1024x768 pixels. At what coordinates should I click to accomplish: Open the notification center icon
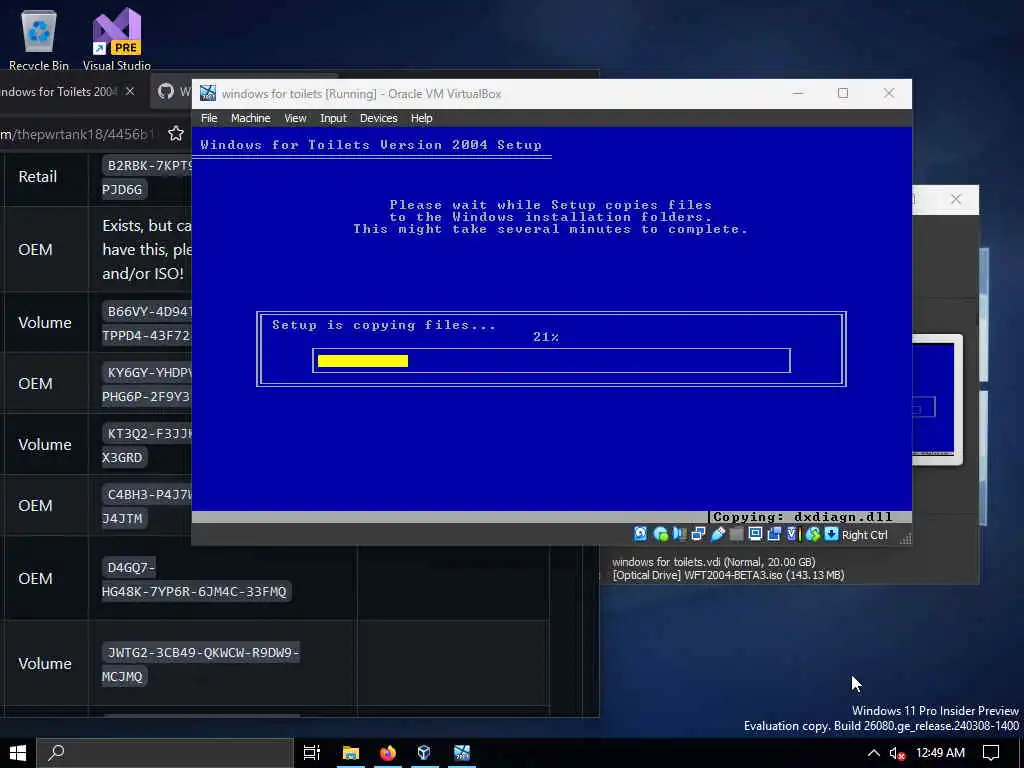click(x=991, y=753)
